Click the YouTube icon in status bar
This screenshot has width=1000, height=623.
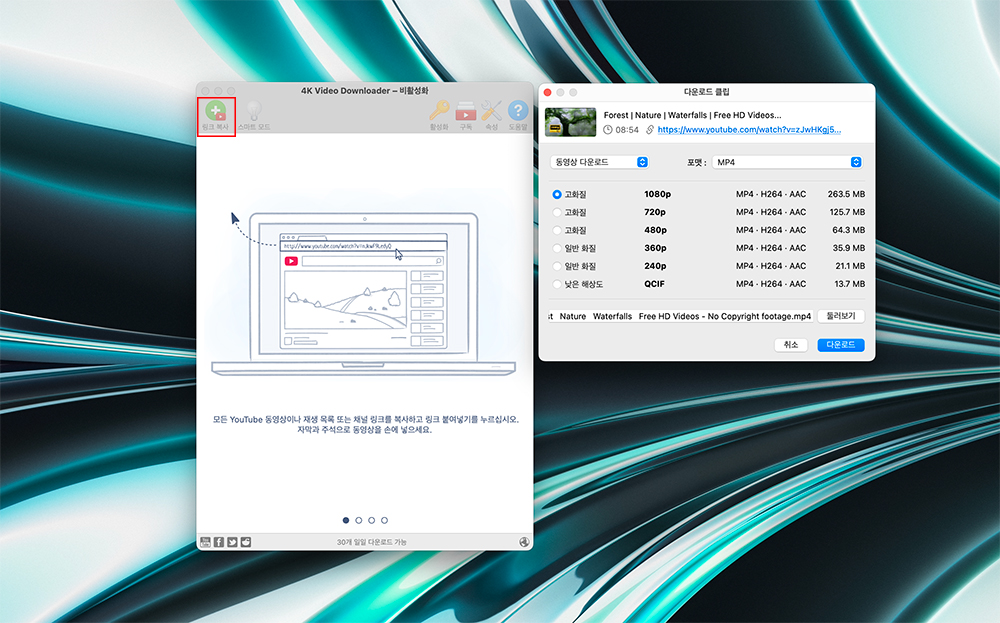tap(205, 542)
